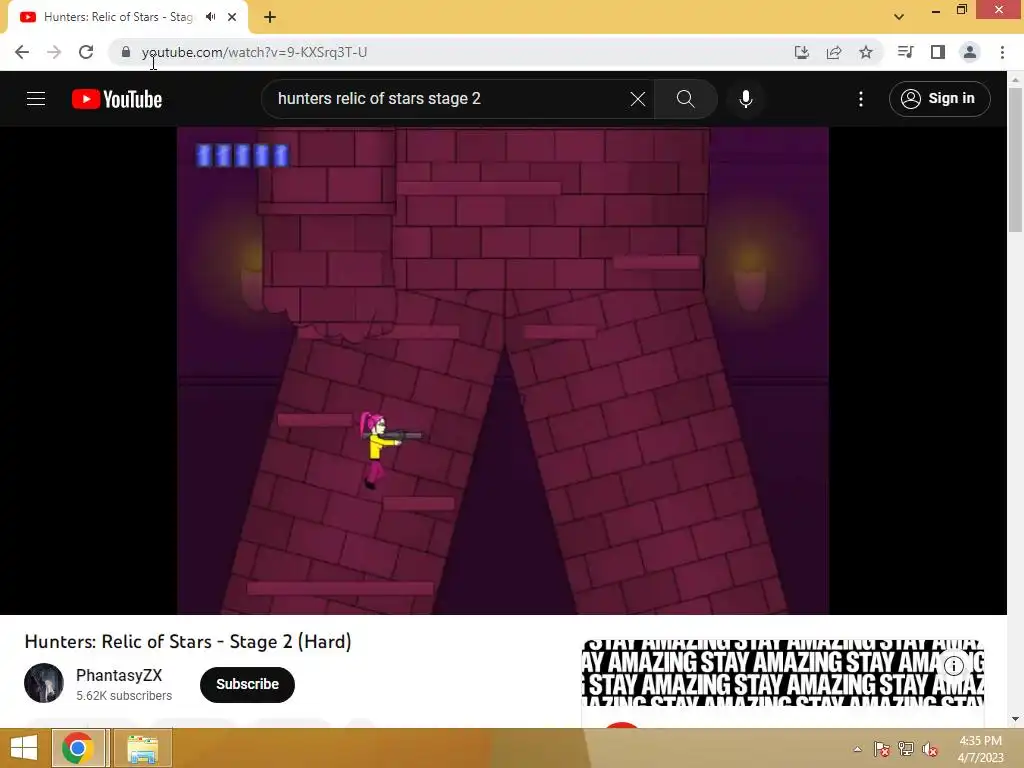Show hidden system tray icons

click(857, 749)
